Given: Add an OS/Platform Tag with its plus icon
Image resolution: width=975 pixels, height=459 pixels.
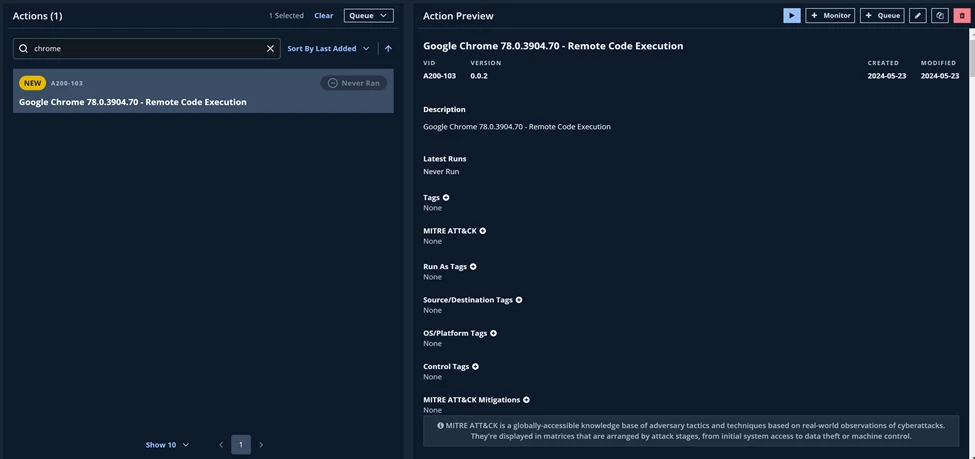Looking at the screenshot, I should [493, 333].
